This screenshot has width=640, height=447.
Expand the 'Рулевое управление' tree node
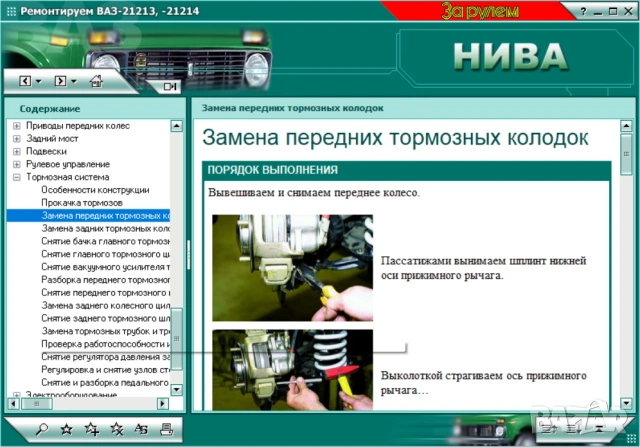(x=17, y=165)
